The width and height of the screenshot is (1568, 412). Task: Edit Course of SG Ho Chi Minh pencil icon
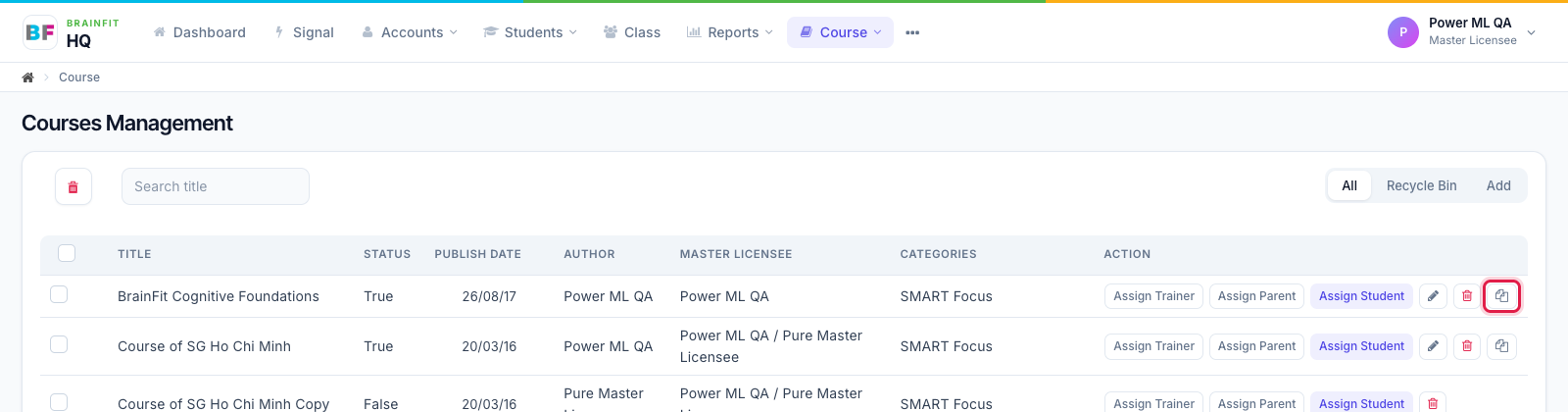pyautogui.click(x=1433, y=346)
